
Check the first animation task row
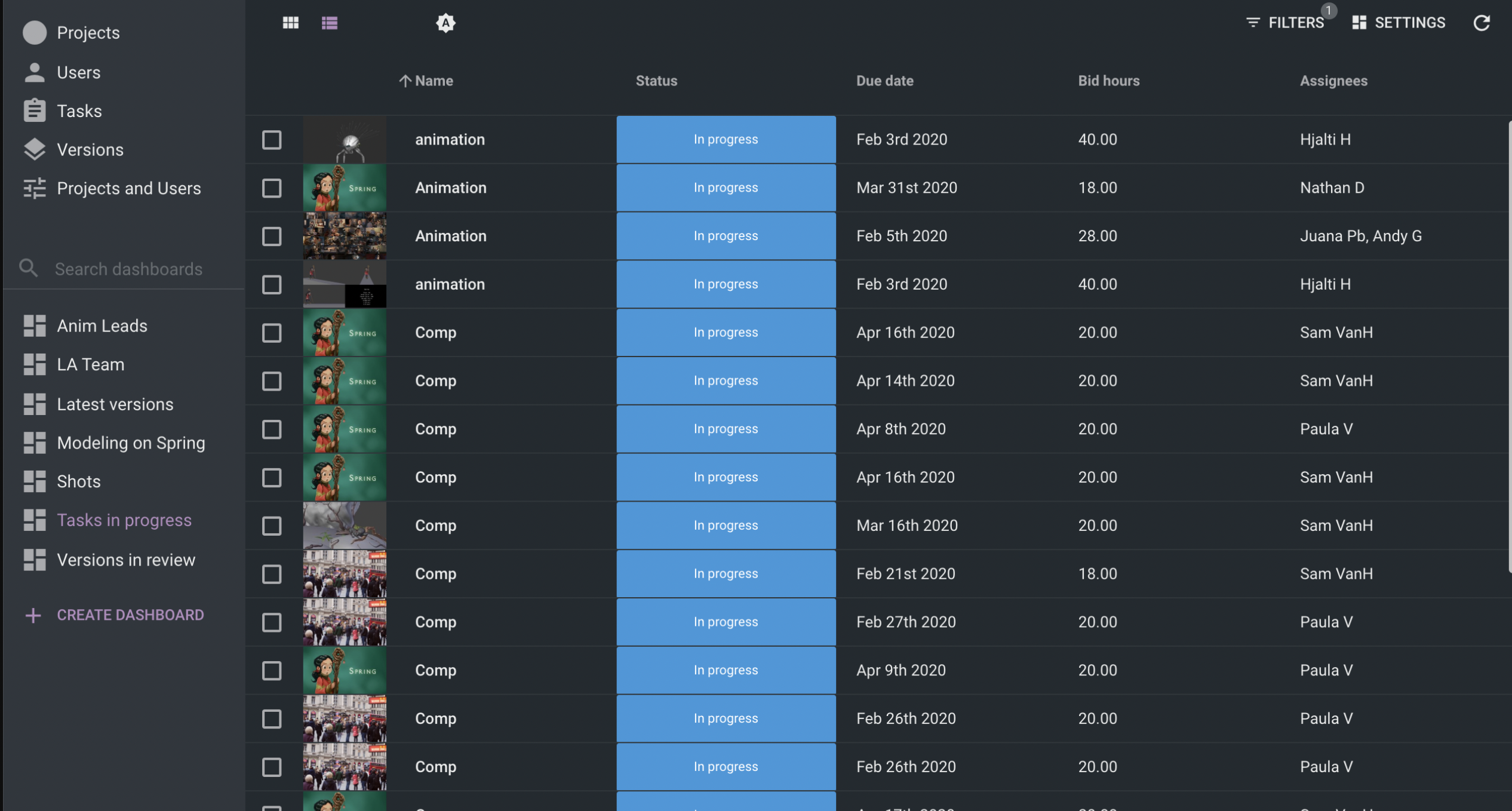pyautogui.click(x=272, y=140)
